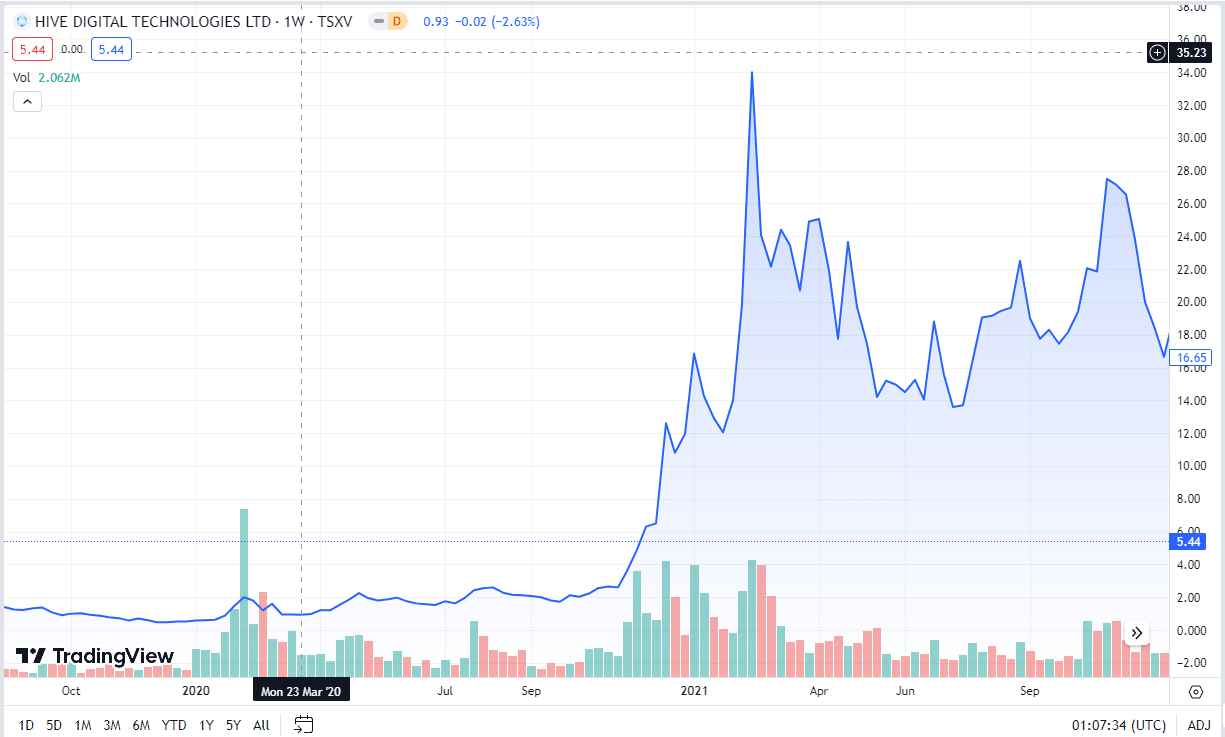Click the Mon 23 Mar '20 date label
The image size is (1225, 737).
pos(301,691)
